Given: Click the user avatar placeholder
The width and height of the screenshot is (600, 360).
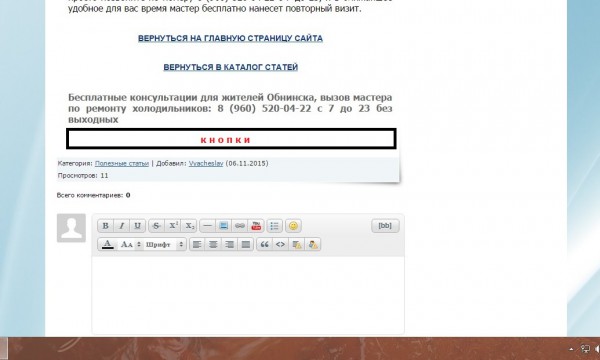Looking at the screenshot, I should click(71, 228).
